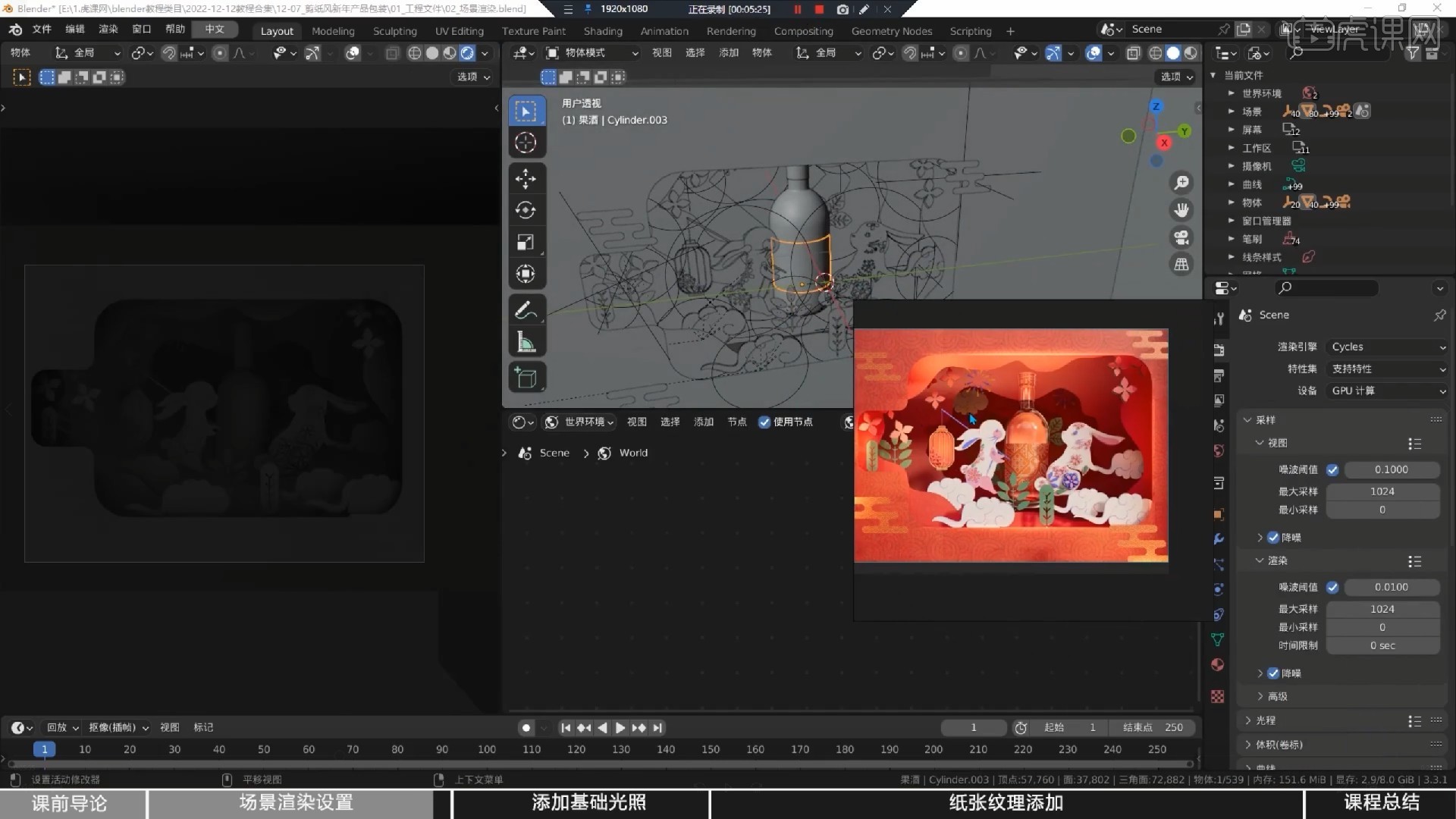Open Modifier properties wrench tab

(1219, 539)
